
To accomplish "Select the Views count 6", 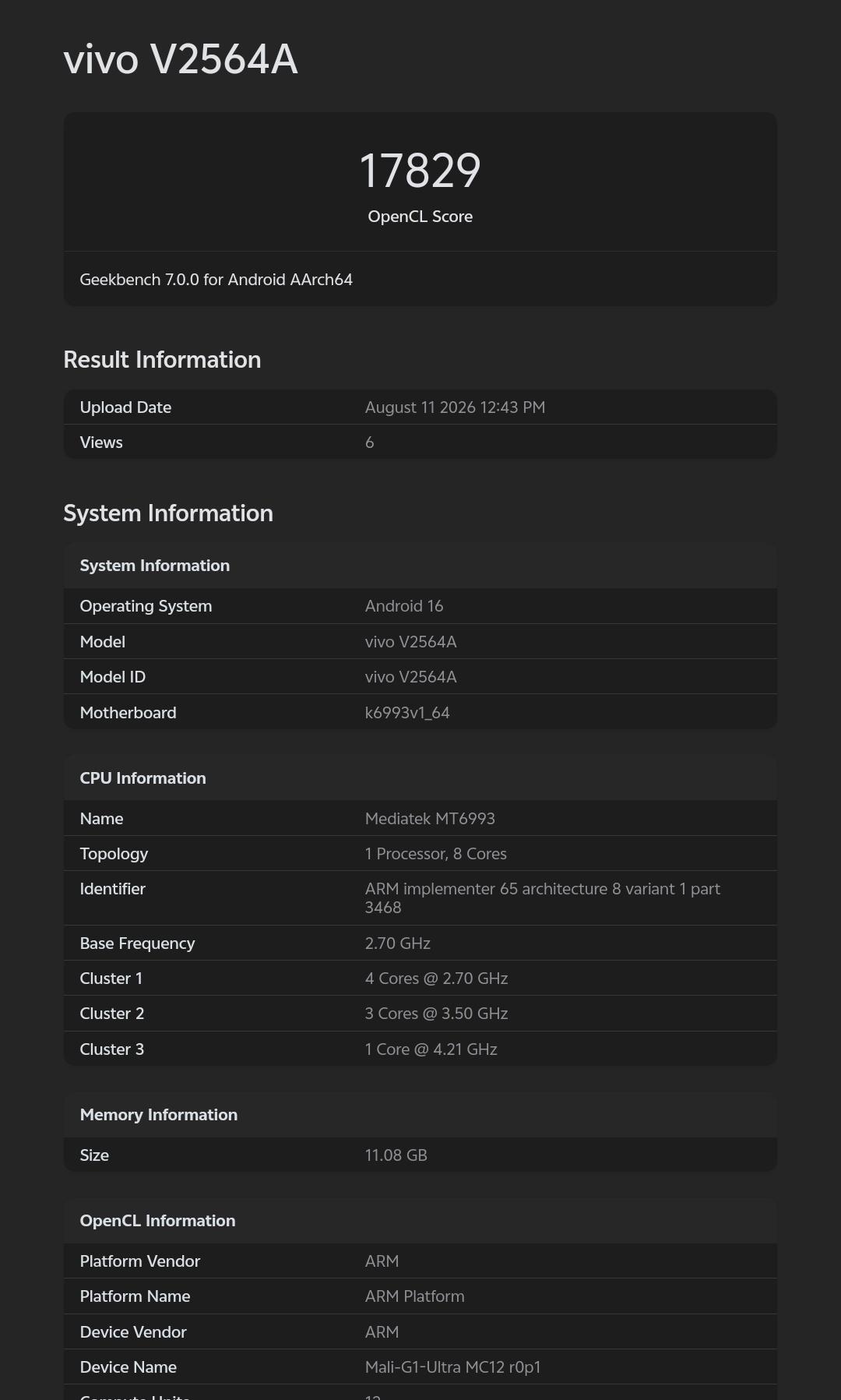I will click(x=369, y=443).
